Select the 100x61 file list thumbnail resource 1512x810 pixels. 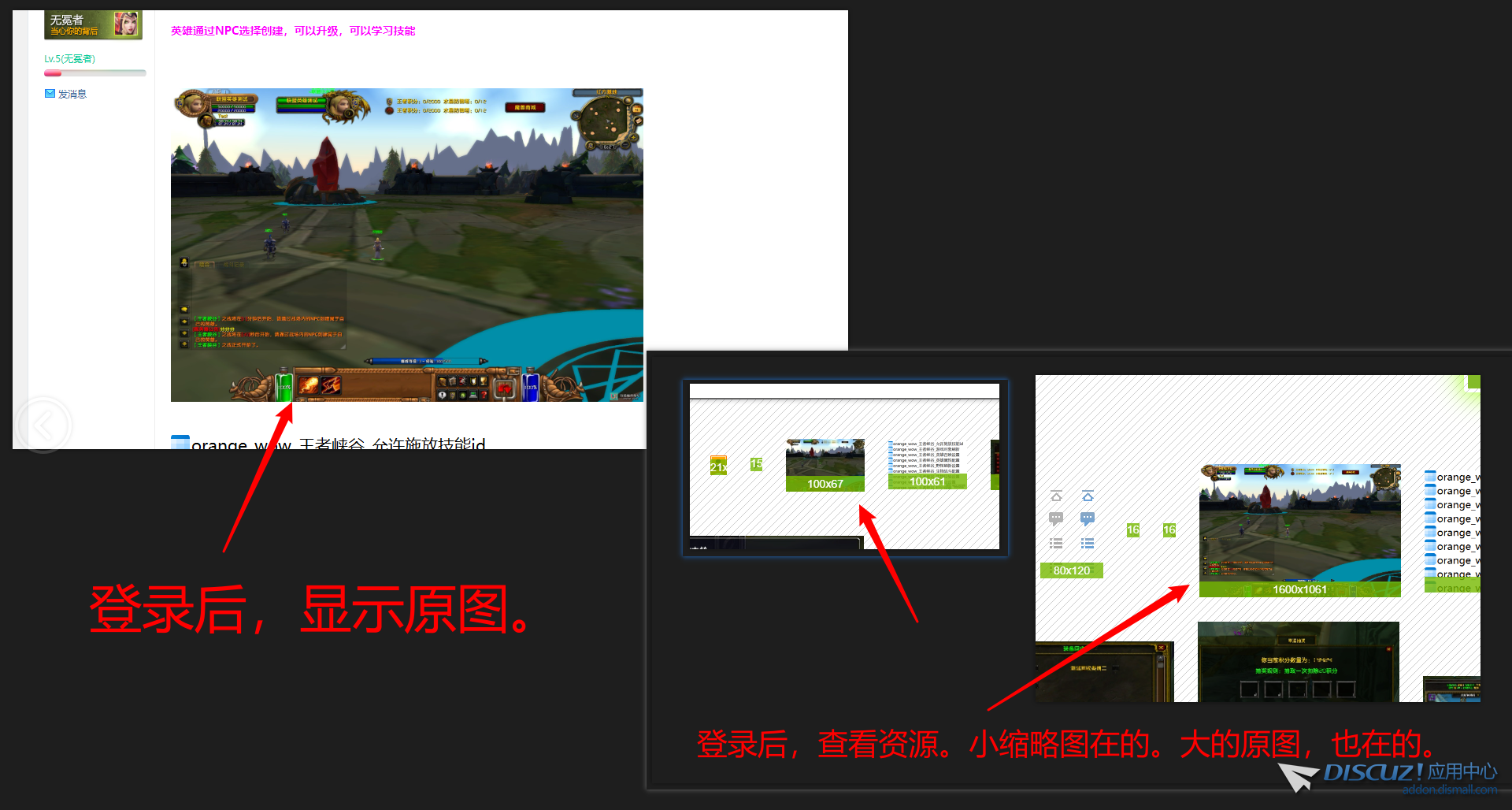click(927, 465)
